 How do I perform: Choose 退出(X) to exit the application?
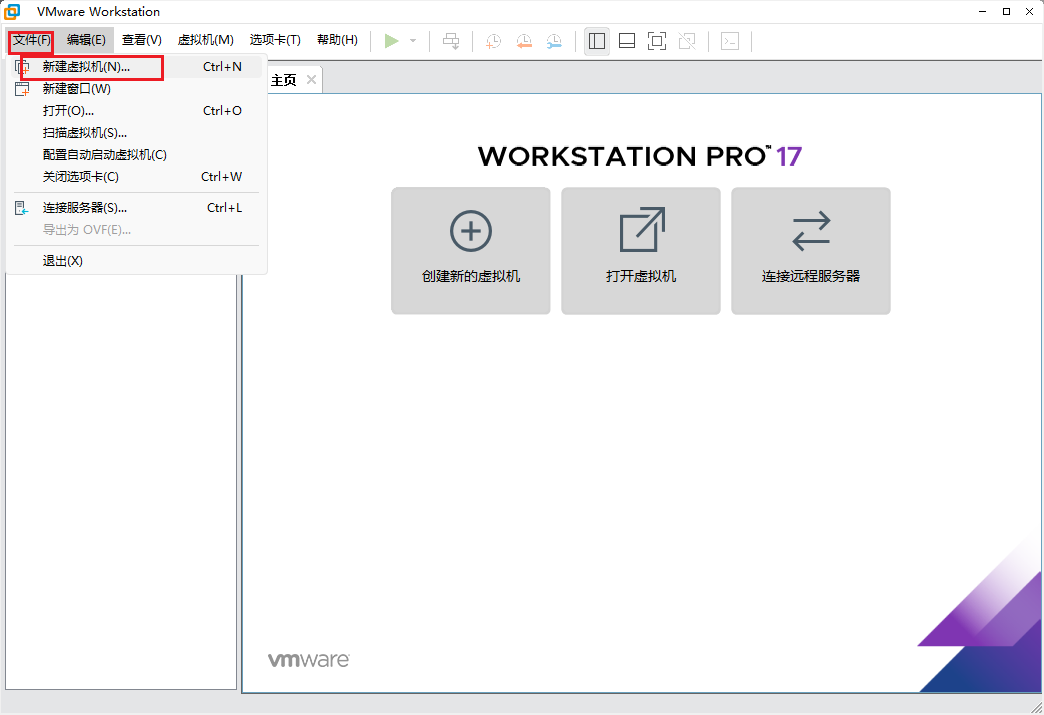[x=136, y=261]
